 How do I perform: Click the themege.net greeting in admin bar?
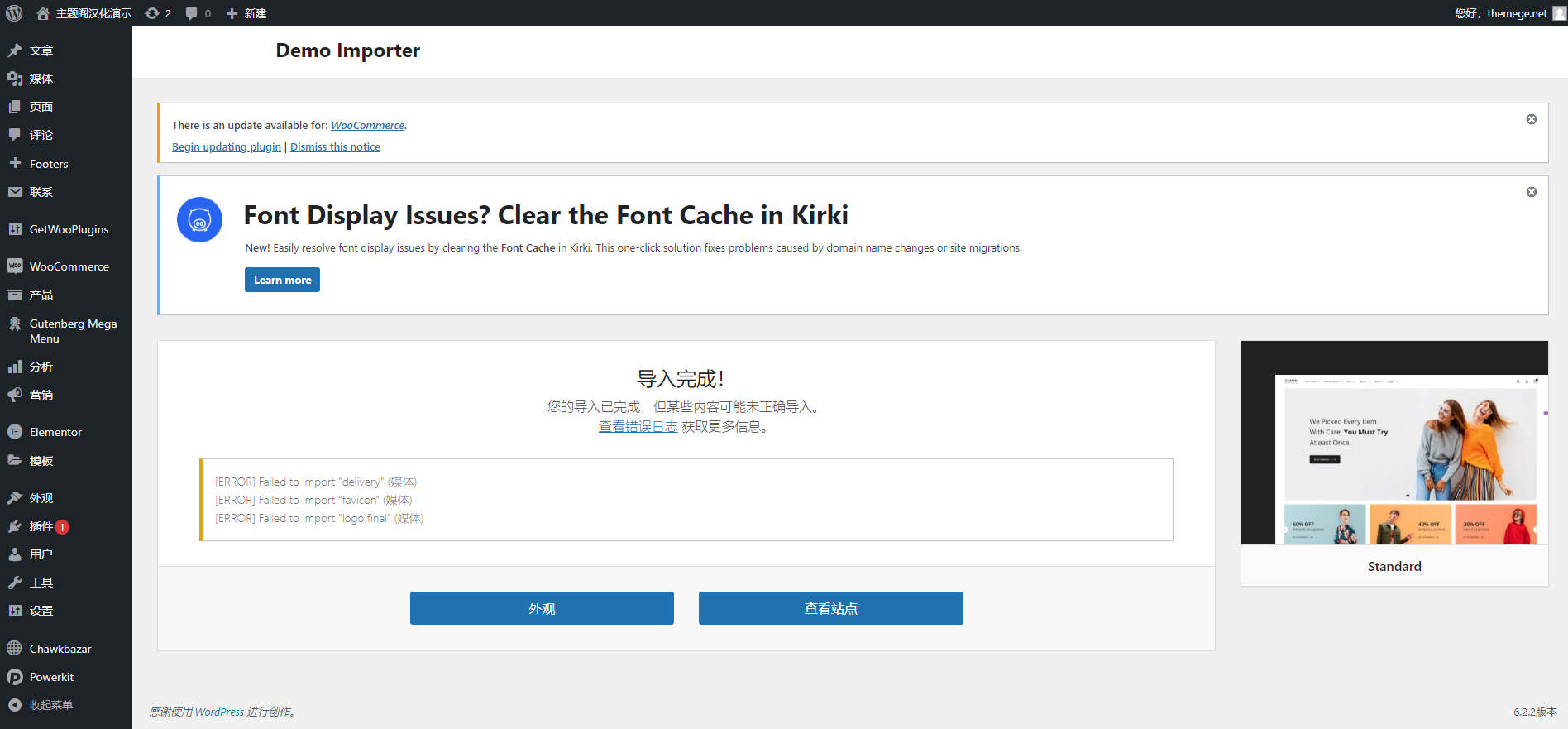pos(1501,13)
